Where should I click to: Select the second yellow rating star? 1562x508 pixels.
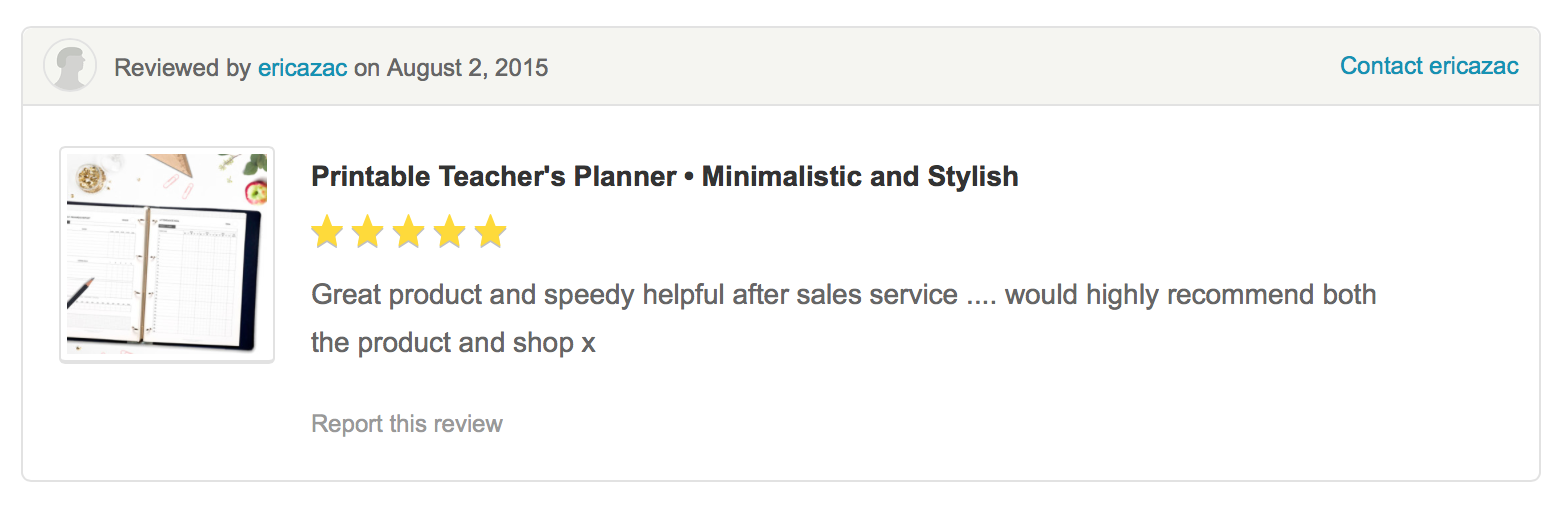click(x=368, y=232)
